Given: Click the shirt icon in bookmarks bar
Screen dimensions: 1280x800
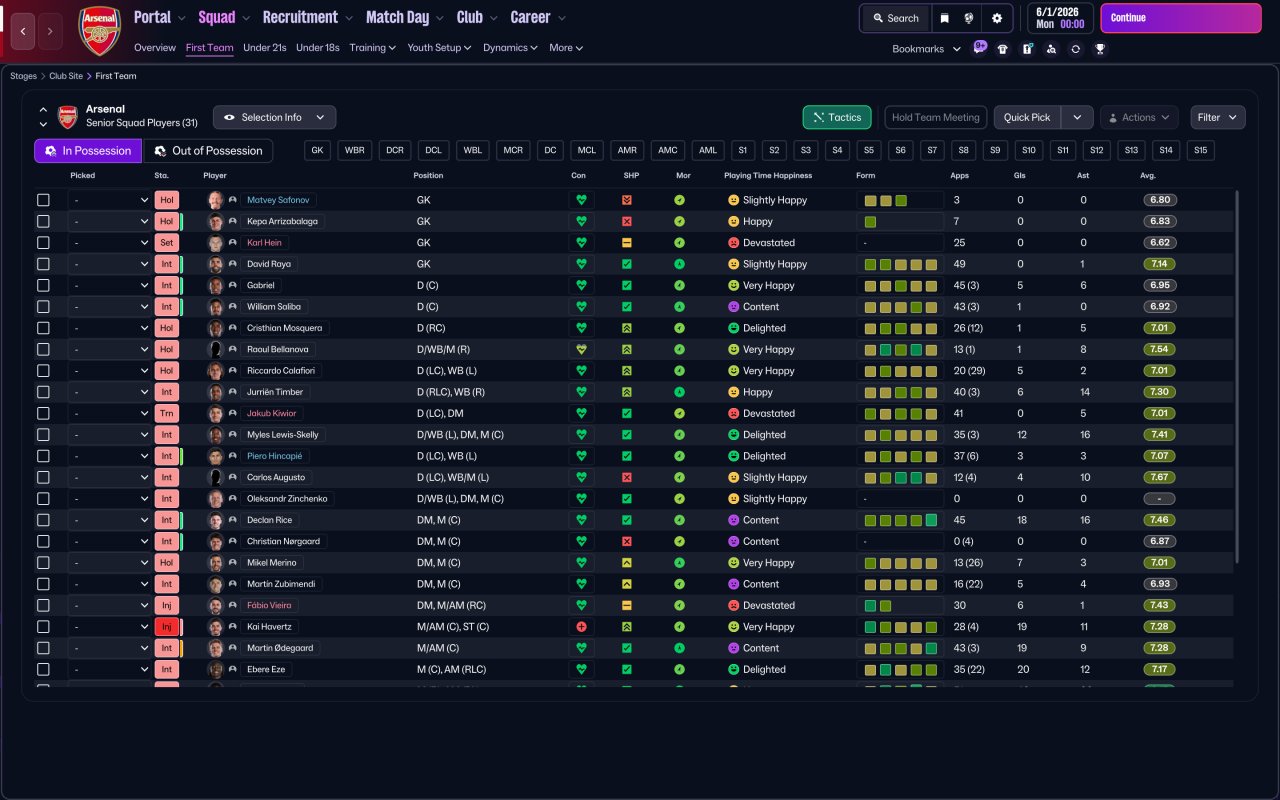Looking at the screenshot, I should click(1003, 49).
